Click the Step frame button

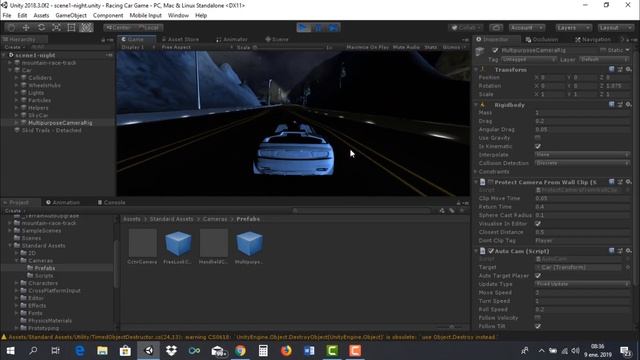click(x=333, y=27)
